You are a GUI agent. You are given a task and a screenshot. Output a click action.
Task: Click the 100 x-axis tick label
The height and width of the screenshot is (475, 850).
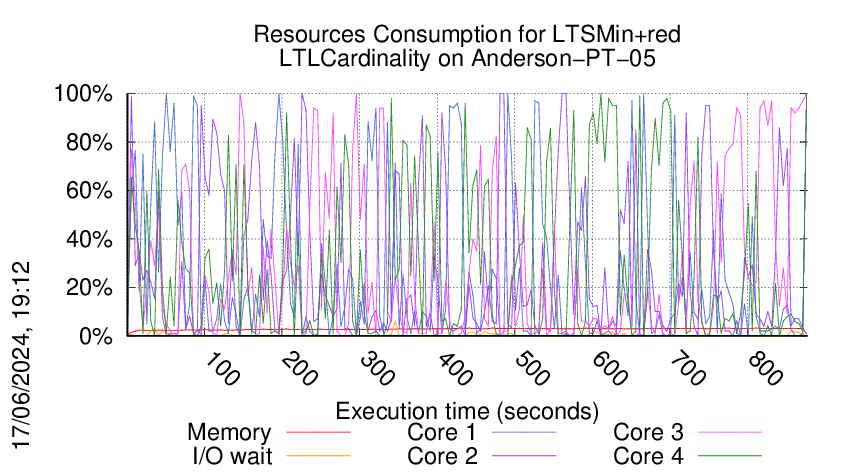tap(222, 370)
